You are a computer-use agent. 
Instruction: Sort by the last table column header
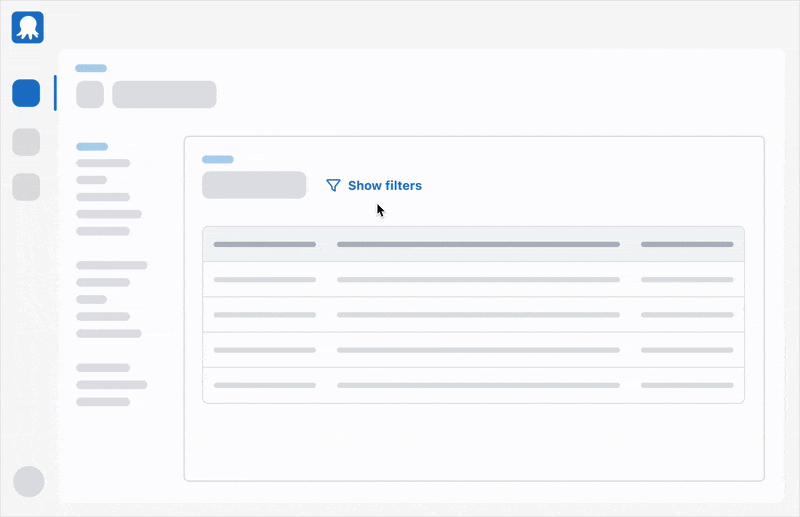coord(686,244)
